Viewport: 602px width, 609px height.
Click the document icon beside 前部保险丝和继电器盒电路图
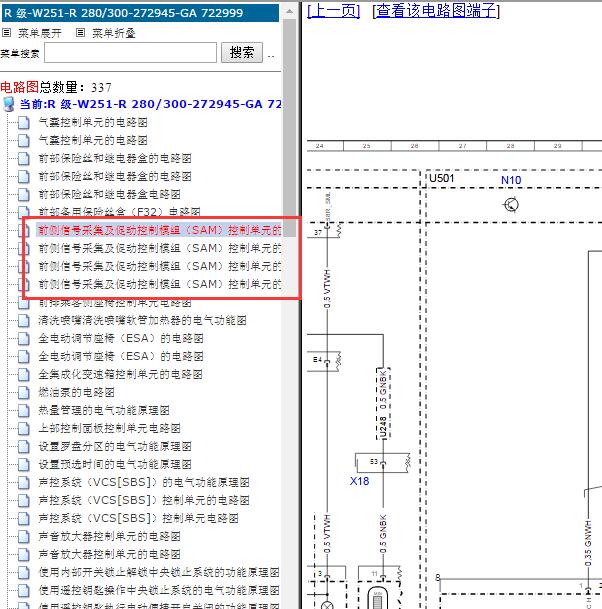coord(24,194)
